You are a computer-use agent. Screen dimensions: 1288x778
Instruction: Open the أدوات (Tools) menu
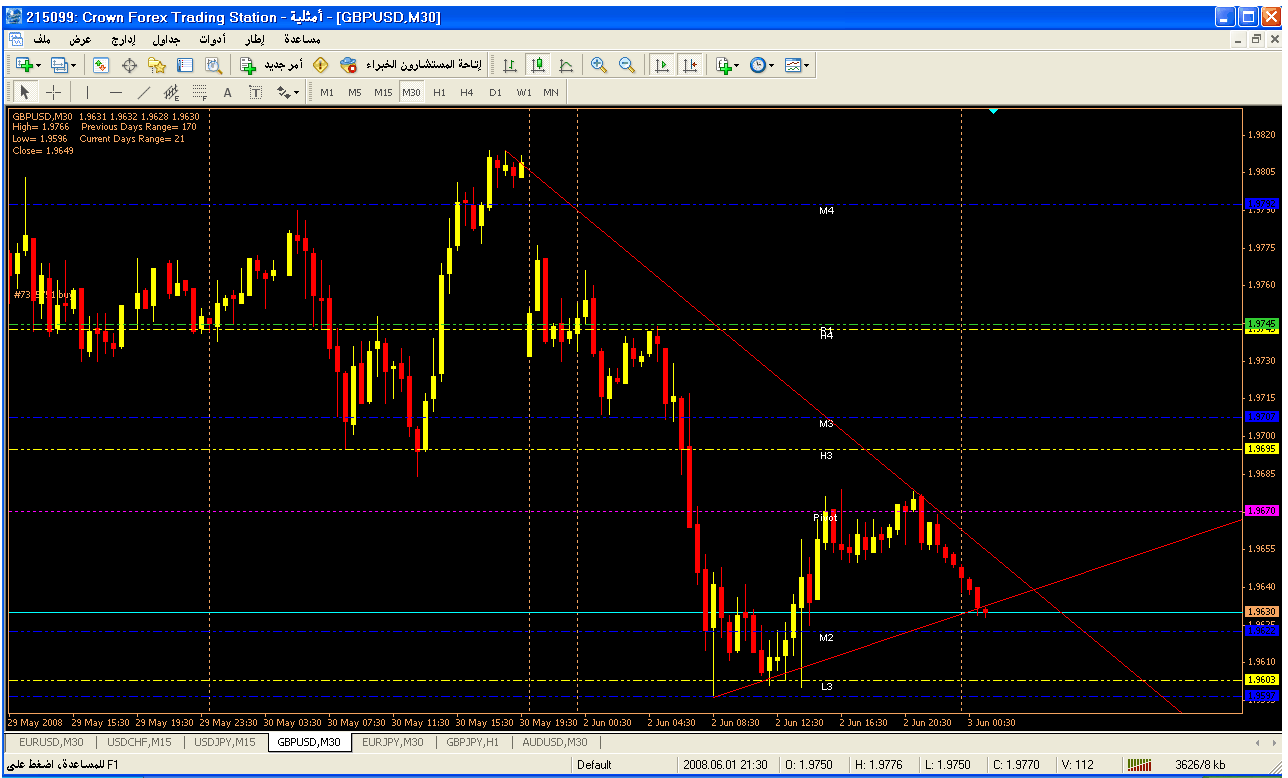pyautogui.click(x=211, y=39)
